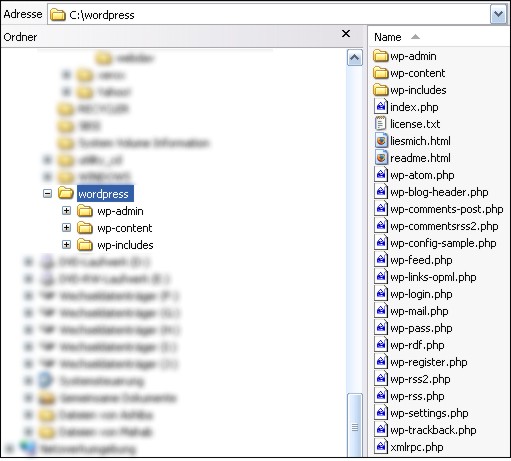The width and height of the screenshot is (511, 461).
Task: Select the wp-rss.php file icon
Action: pyautogui.click(x=381, y=396)
